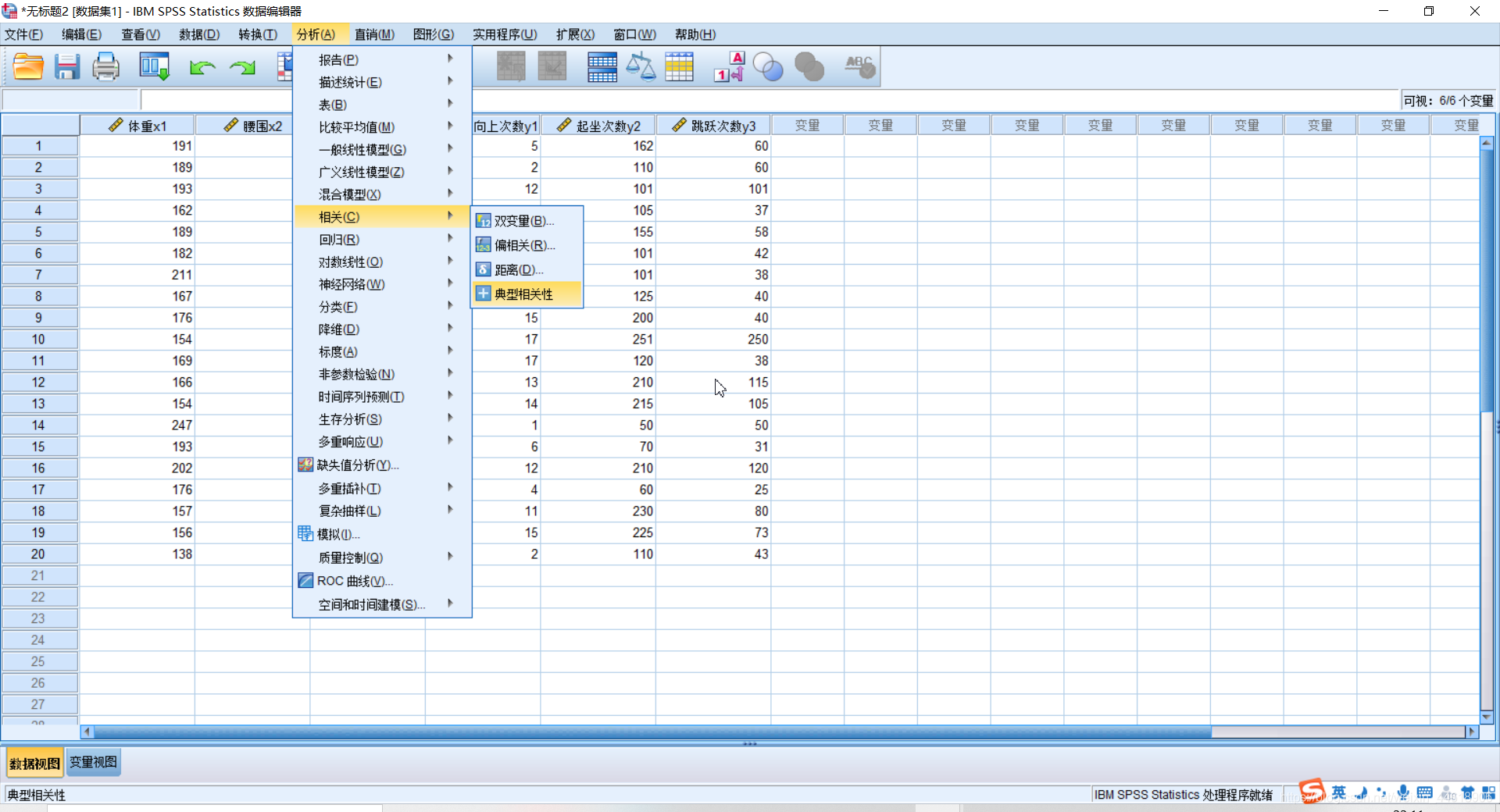The height and width of the screenshot is (812, 1500).
Task: Click the cell with value 247 in row 14
Action: tap(137, 425)
